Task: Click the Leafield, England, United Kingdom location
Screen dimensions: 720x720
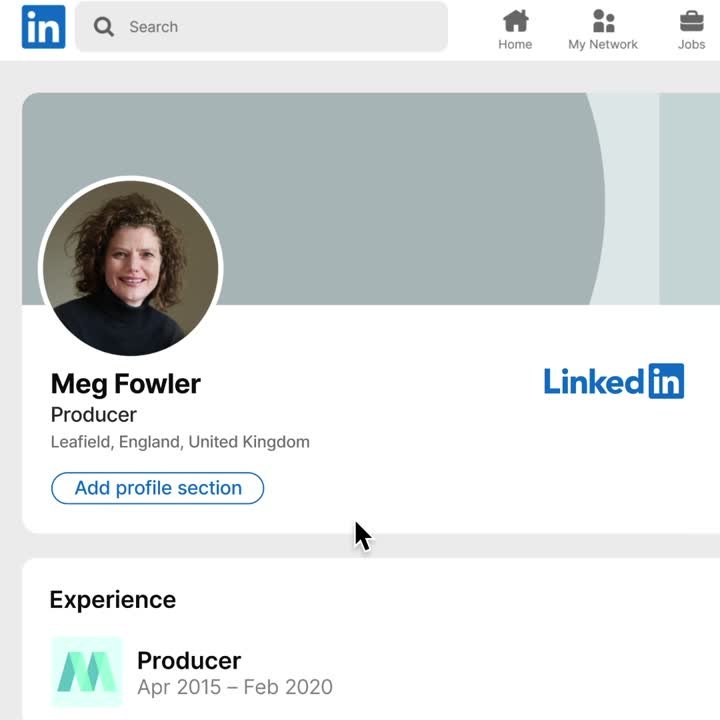Action: tap(180, 442)
